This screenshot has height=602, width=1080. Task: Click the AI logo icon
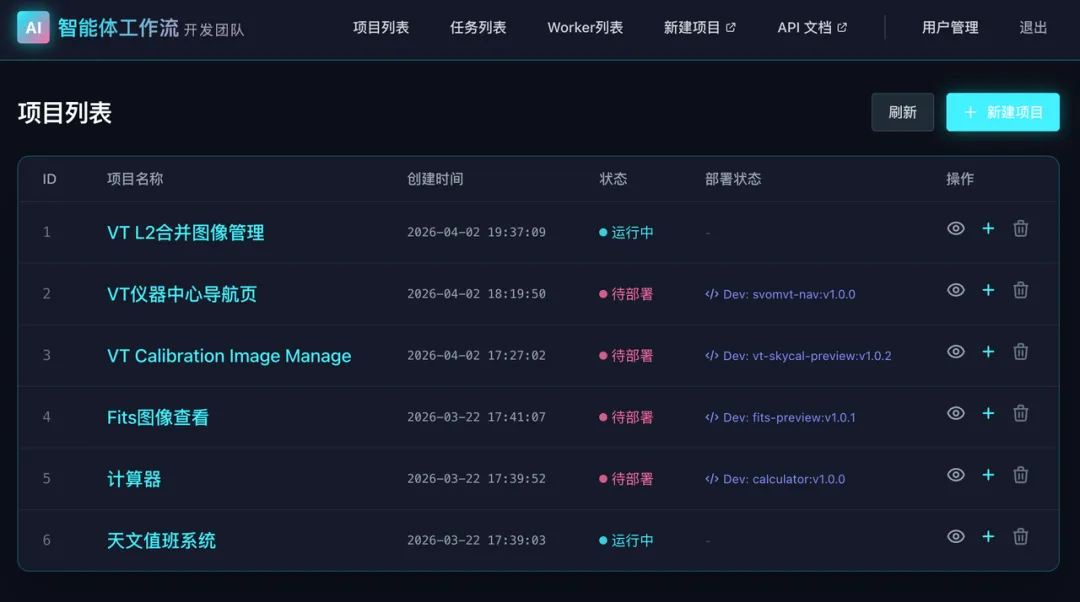click(33, 28)
